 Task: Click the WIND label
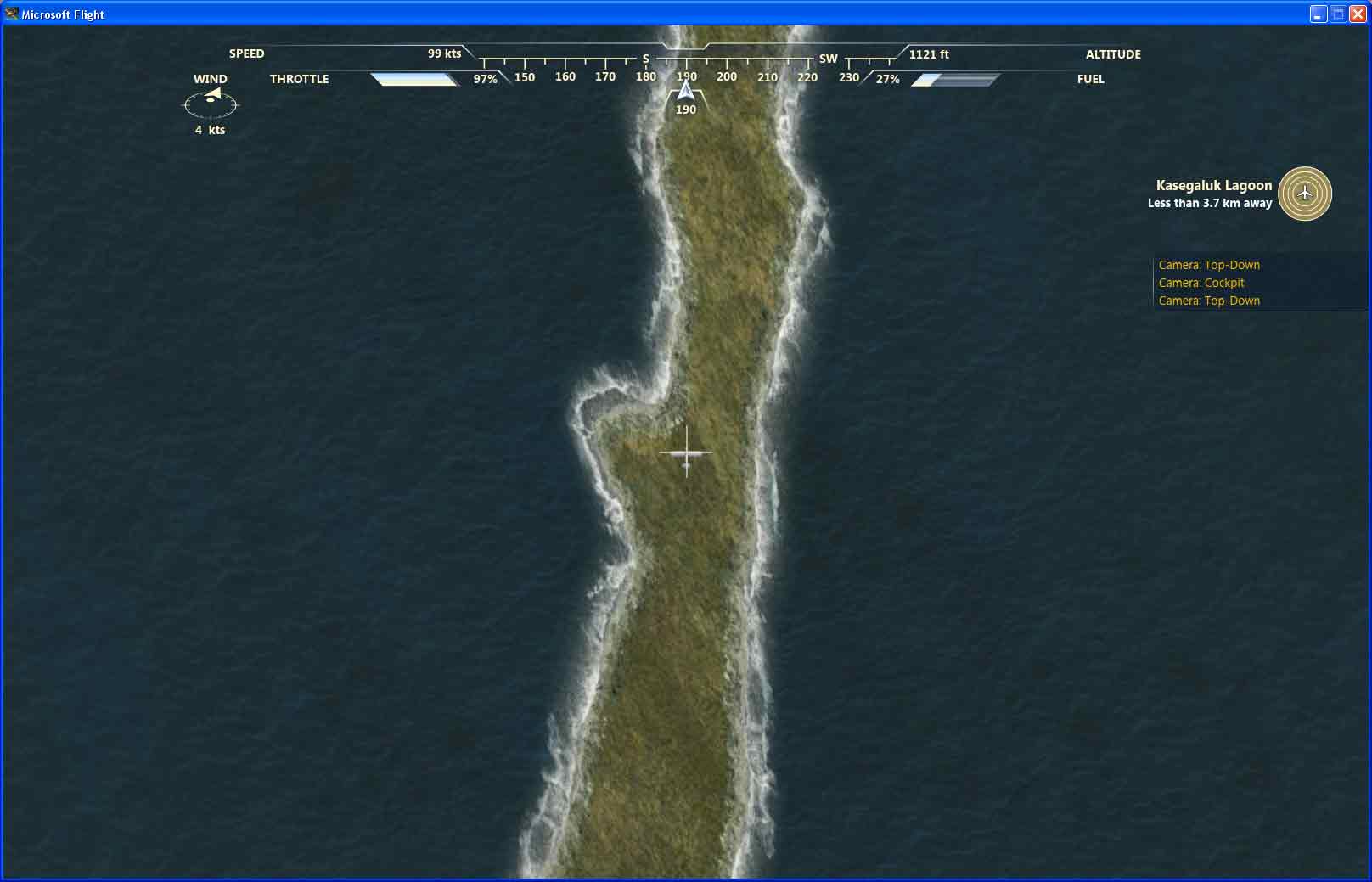pyautogui.click(x=210, y=79)
